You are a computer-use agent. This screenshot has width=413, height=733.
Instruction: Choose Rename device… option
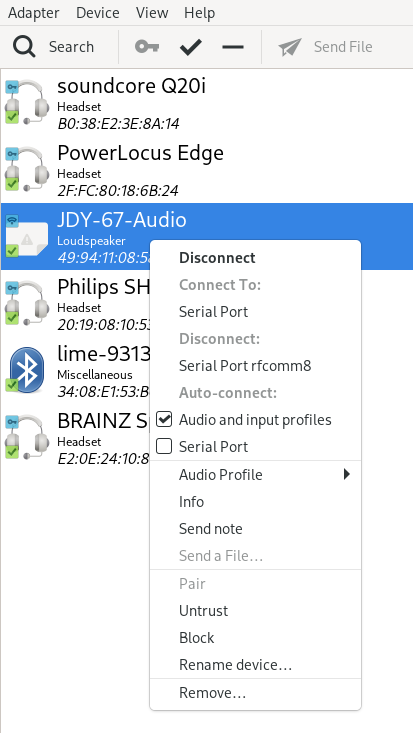pyautogui.click(x=235, y=665)
